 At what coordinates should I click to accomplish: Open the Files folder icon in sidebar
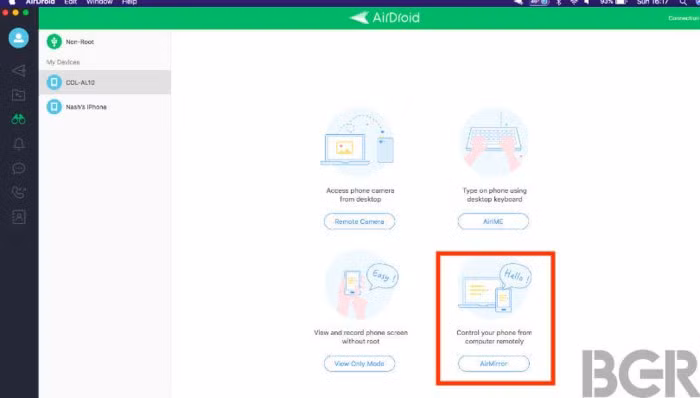point(19,95)
